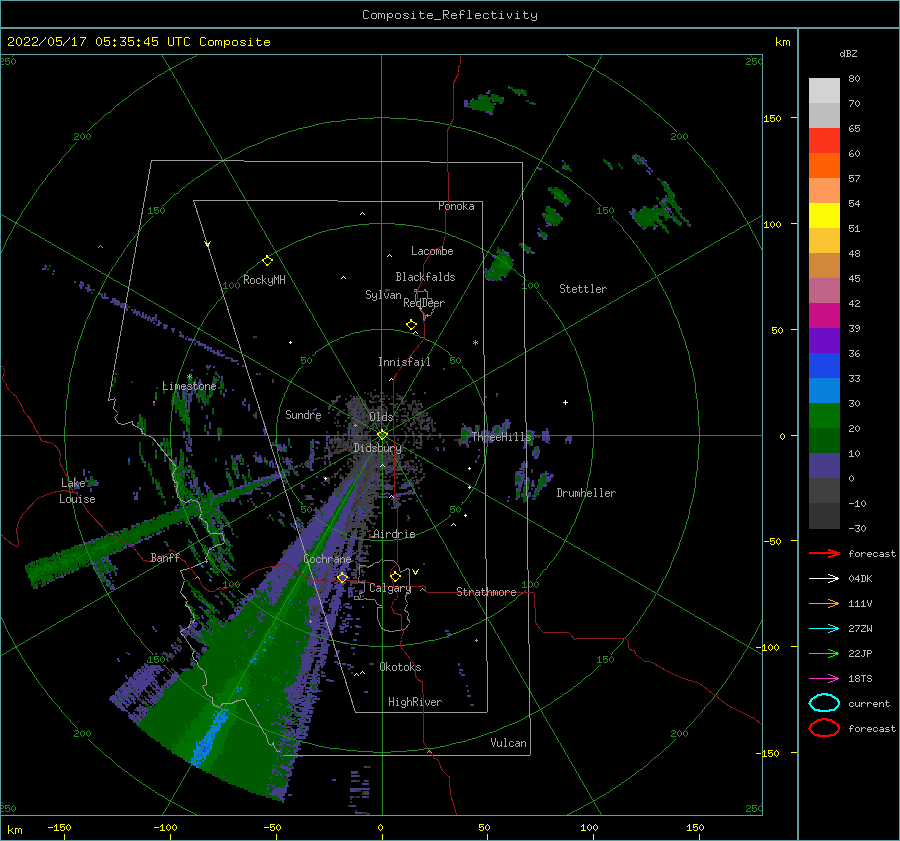
Task: Pick the light gray 70-80 dBZ swatch
Action: tap(824, 90)
